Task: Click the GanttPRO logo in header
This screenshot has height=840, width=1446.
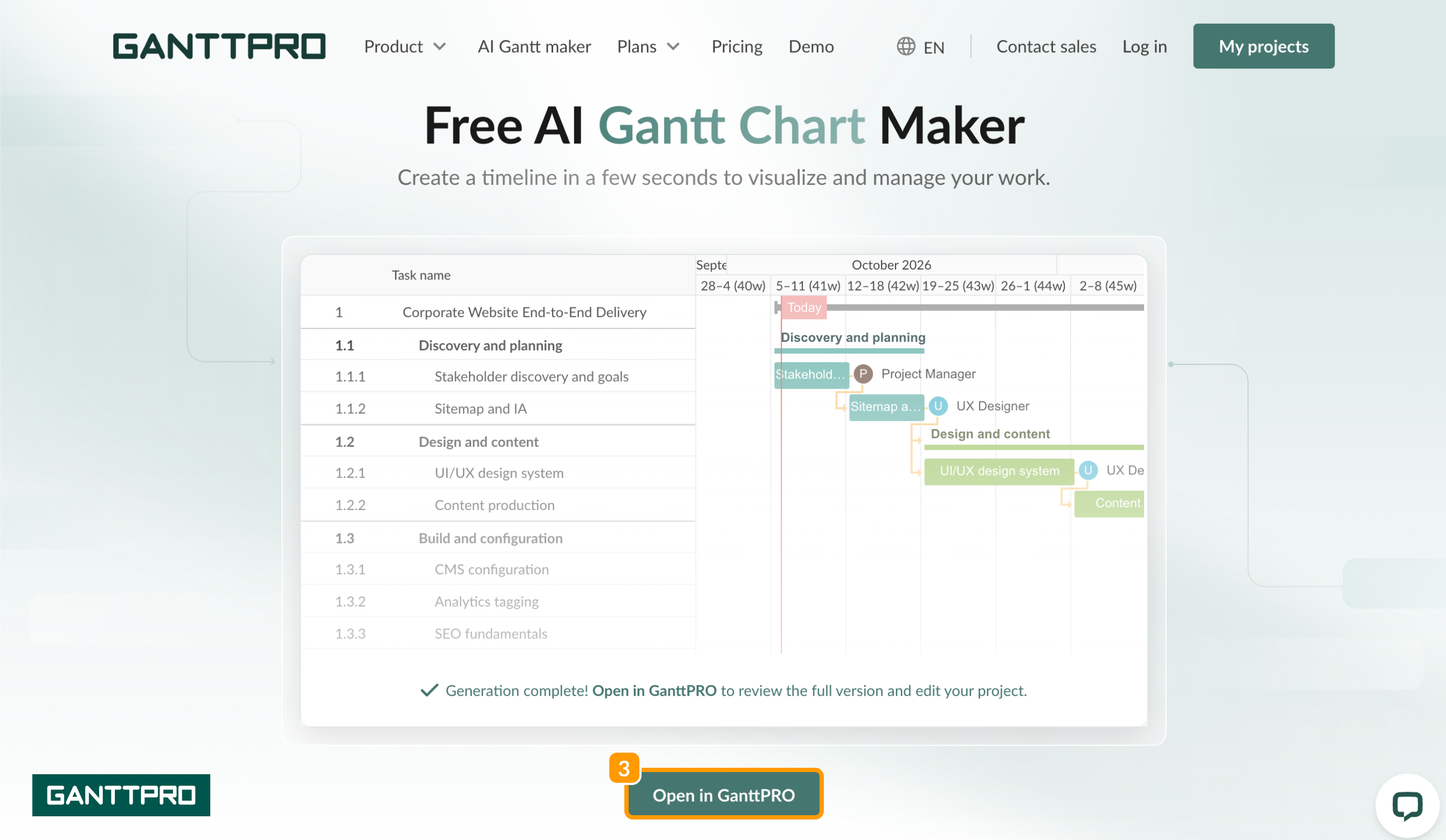Action: click(218, 46)
